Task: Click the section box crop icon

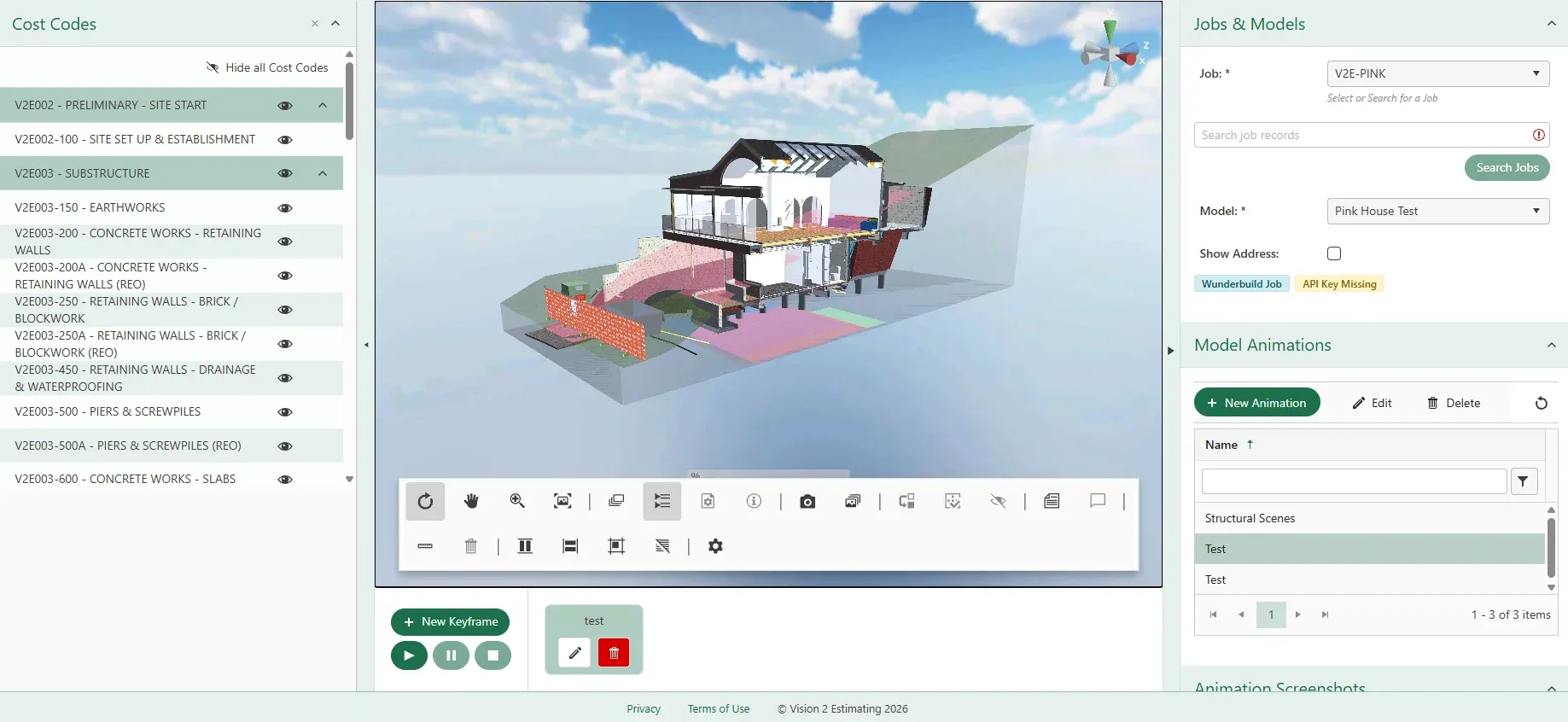Action: [616, 546]
